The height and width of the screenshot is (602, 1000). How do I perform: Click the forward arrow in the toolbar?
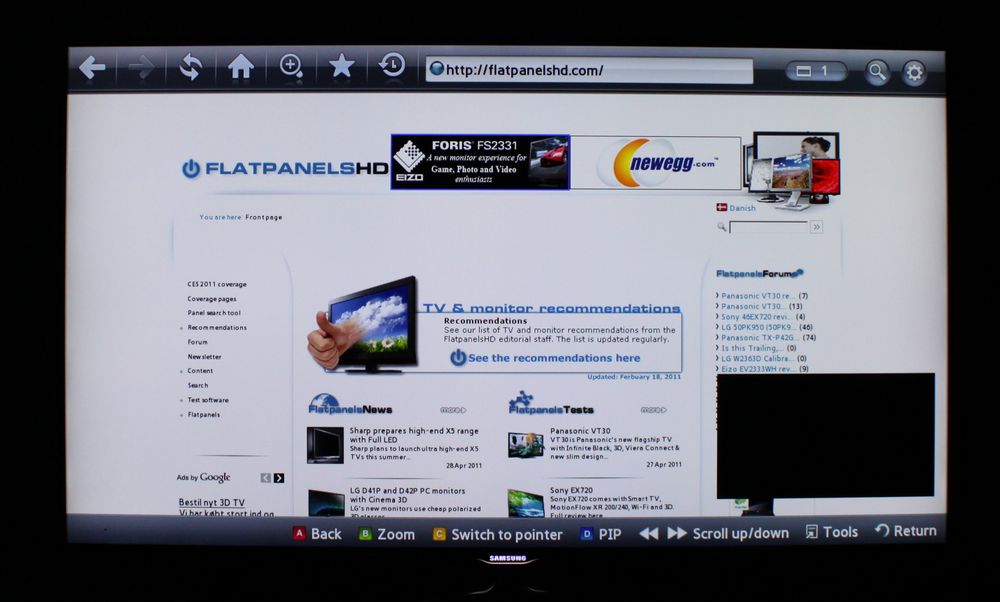point(141,68)
